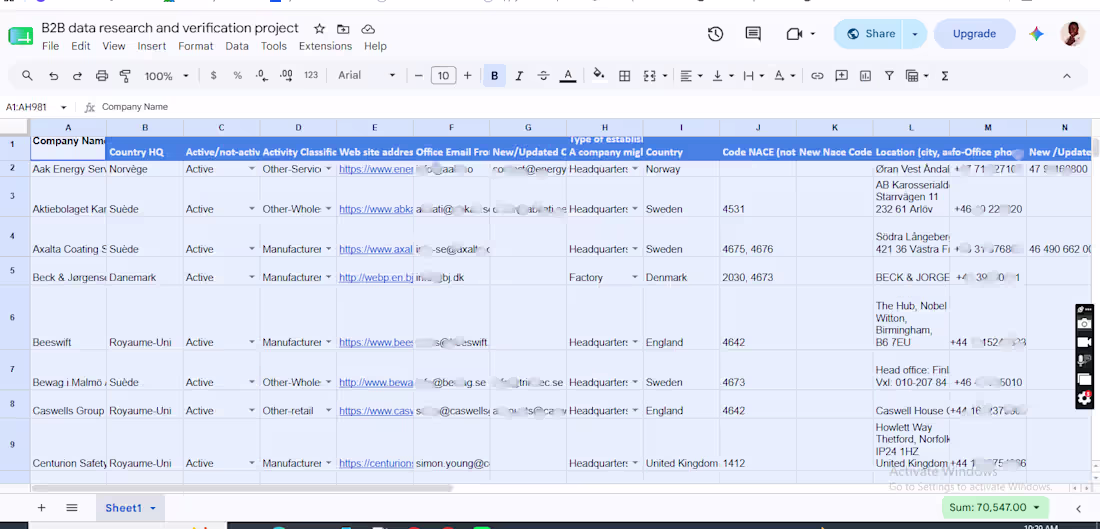
Task: Open the Beeswift website link
Action: pos(376,342)
